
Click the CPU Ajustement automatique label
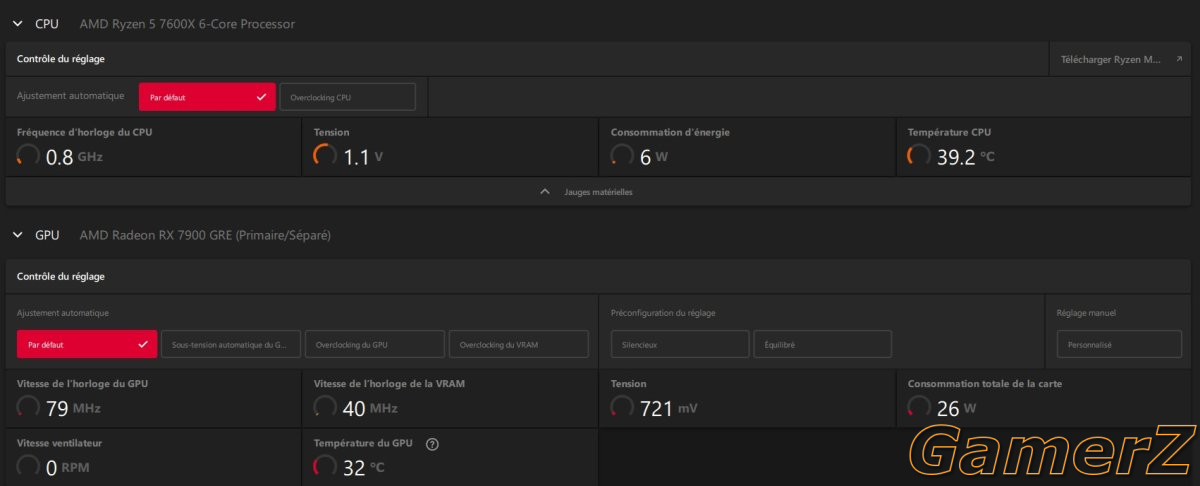(x=70, y=96)
